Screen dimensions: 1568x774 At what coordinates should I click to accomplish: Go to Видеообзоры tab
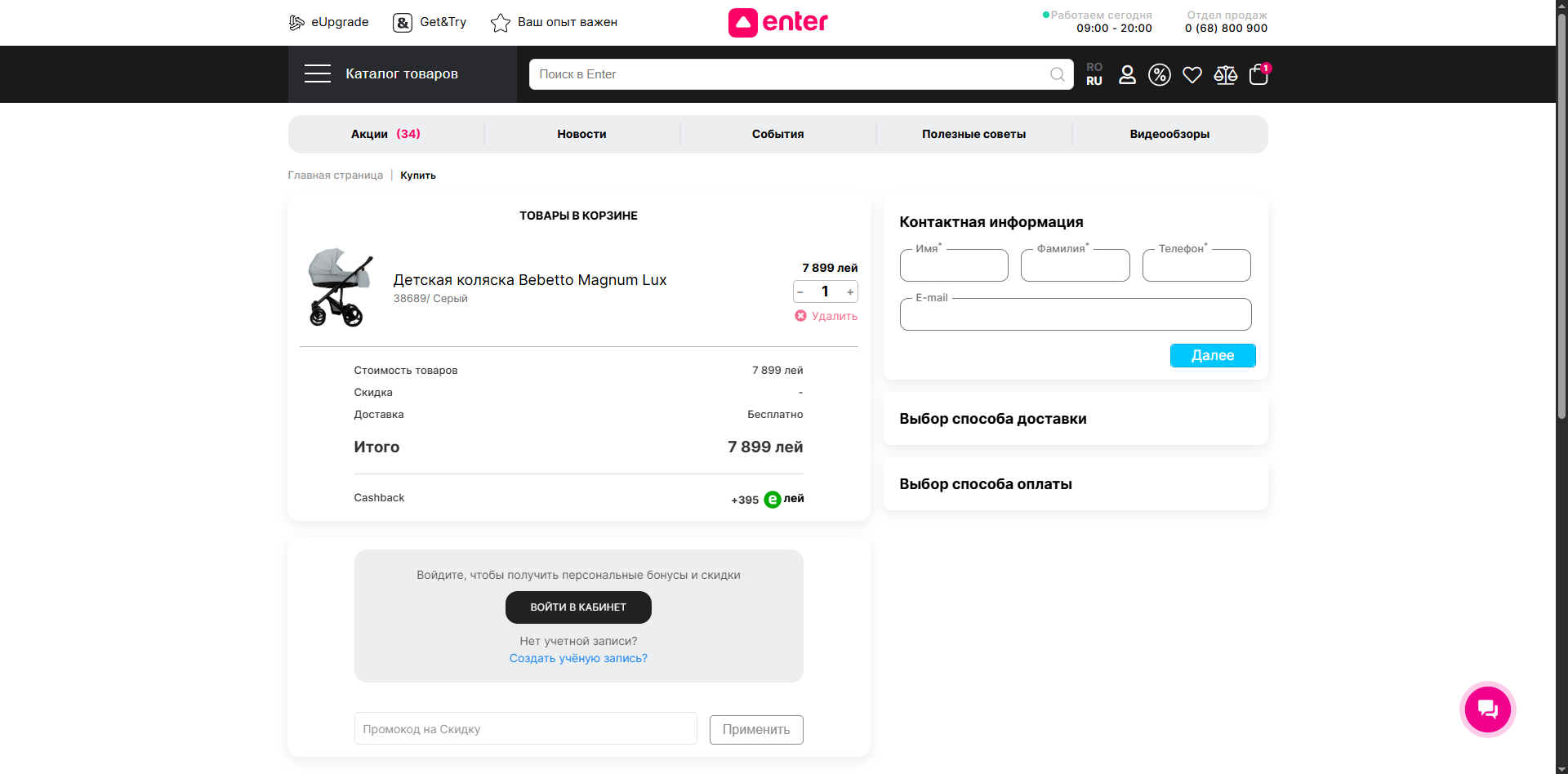coord(1169,134)
